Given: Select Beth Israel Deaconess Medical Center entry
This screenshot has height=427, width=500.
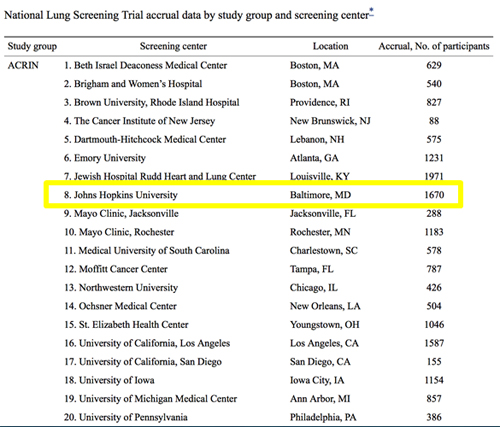Looking at the screenshot, I should (145, 65).
